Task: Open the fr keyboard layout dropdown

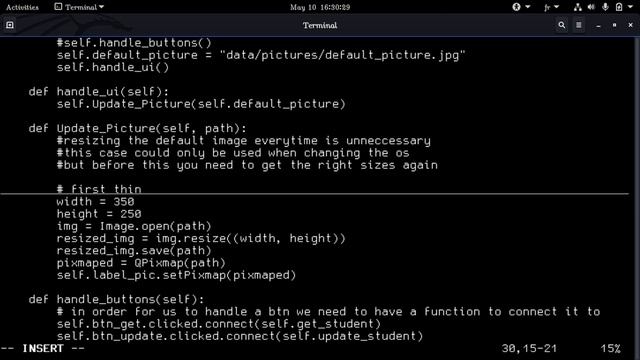Action: click(x=551, y=7)
